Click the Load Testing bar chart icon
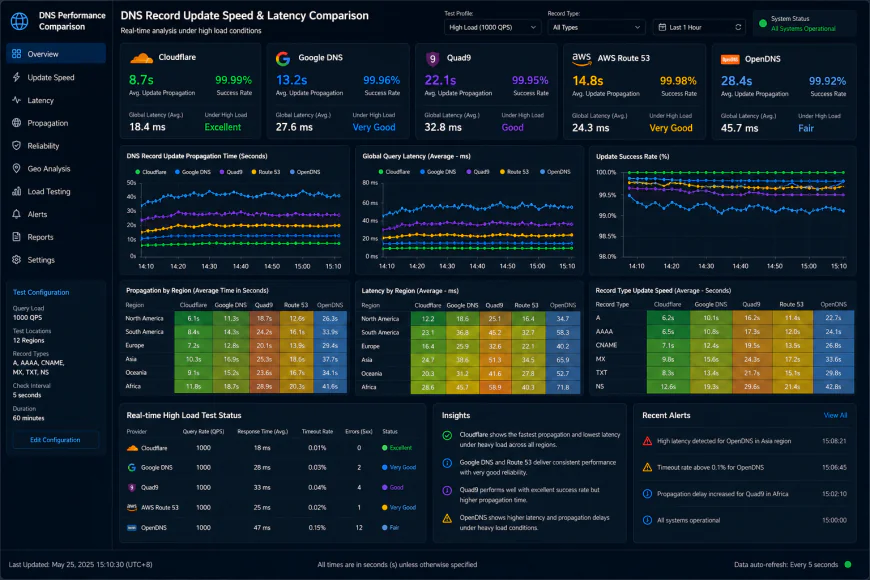Screen dimensions: 870x580 (17, 191)
